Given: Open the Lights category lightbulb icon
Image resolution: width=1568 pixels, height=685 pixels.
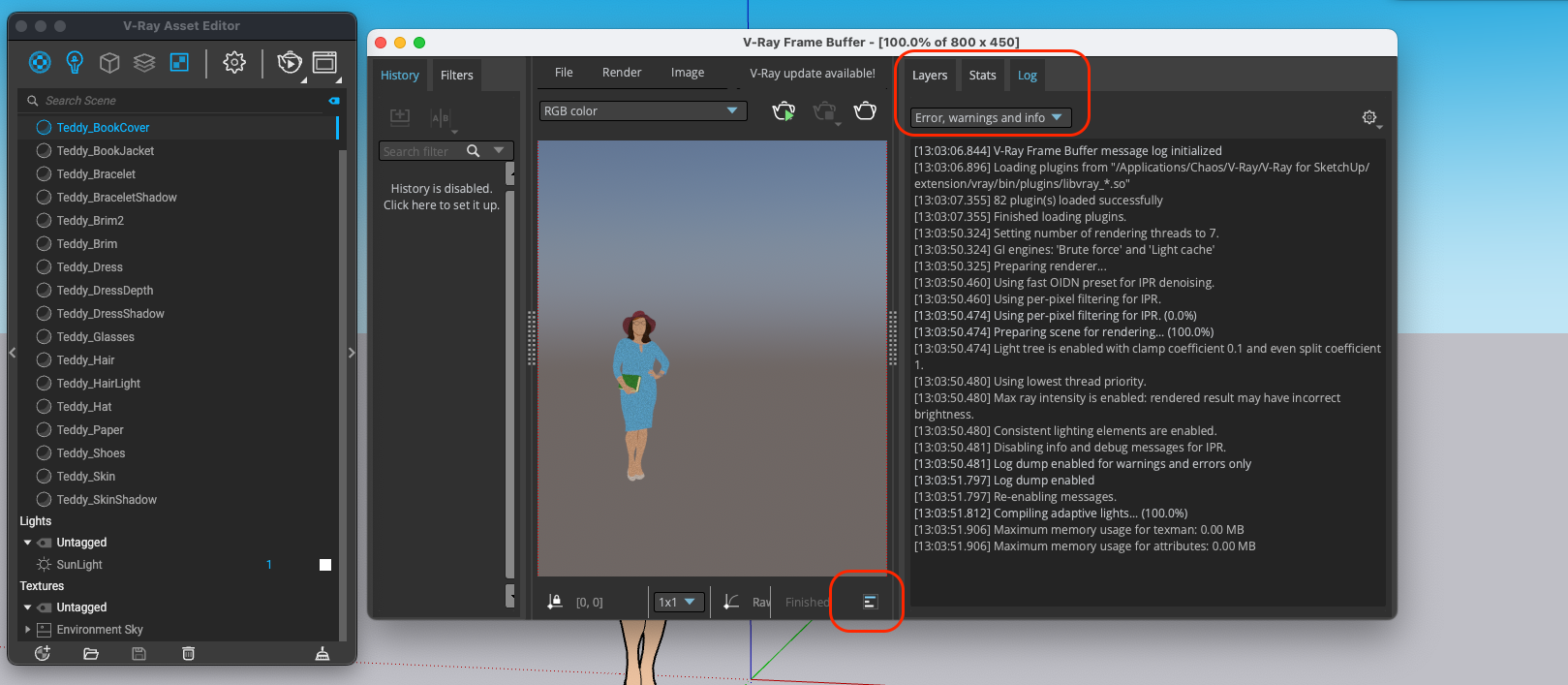Looking at the screenshot, I should point(75,63).
